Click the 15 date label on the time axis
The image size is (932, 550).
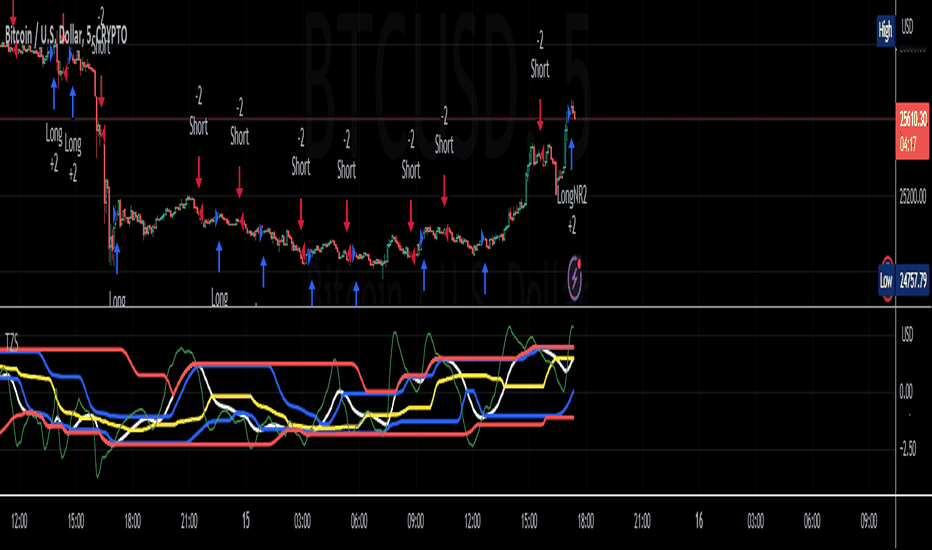coord(245,521)
